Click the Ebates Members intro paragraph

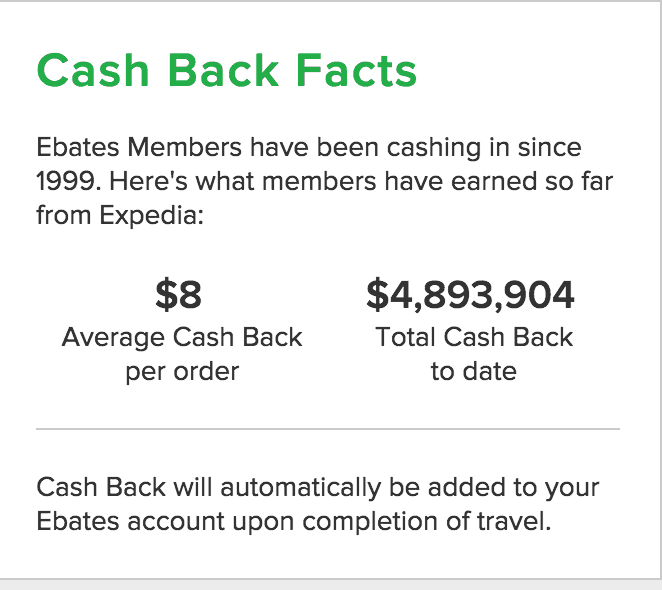(x=324, y=181)
